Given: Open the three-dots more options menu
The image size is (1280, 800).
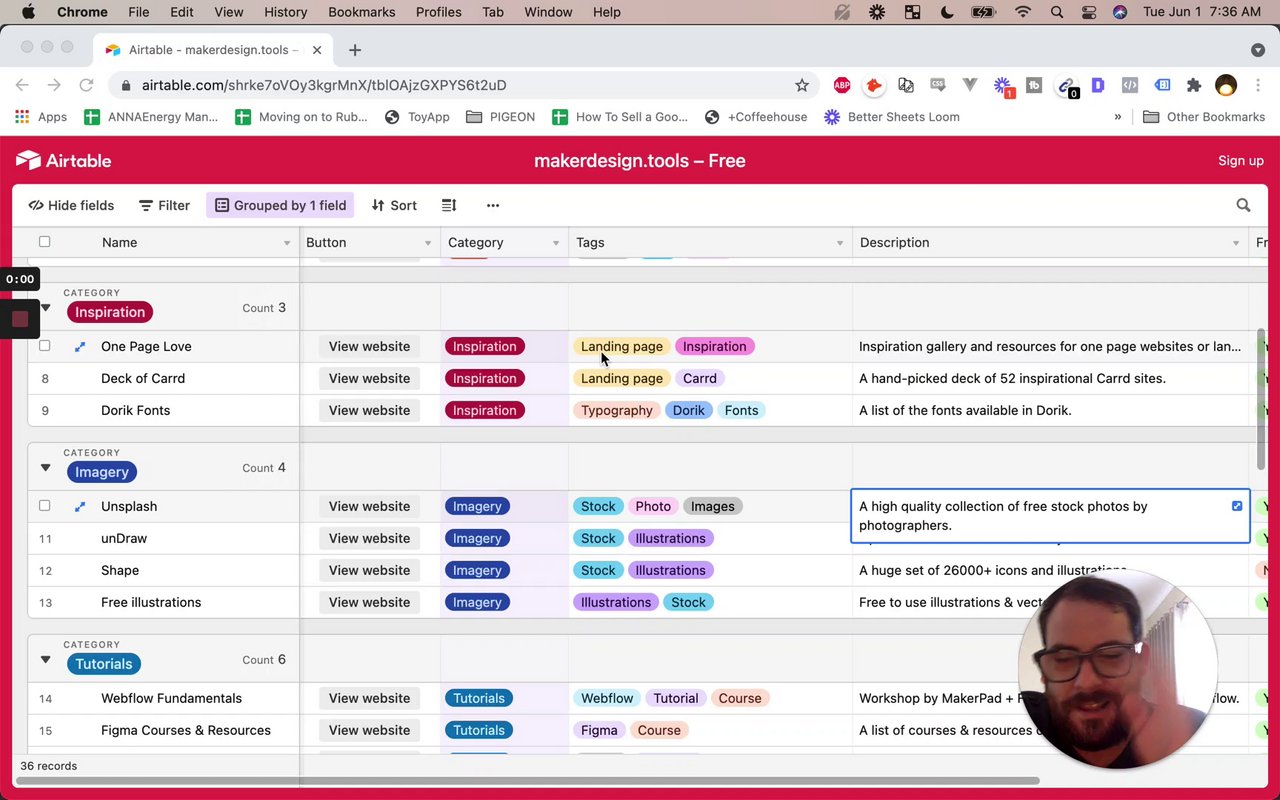Looking at the screenshot, I should tap(492, 205).
